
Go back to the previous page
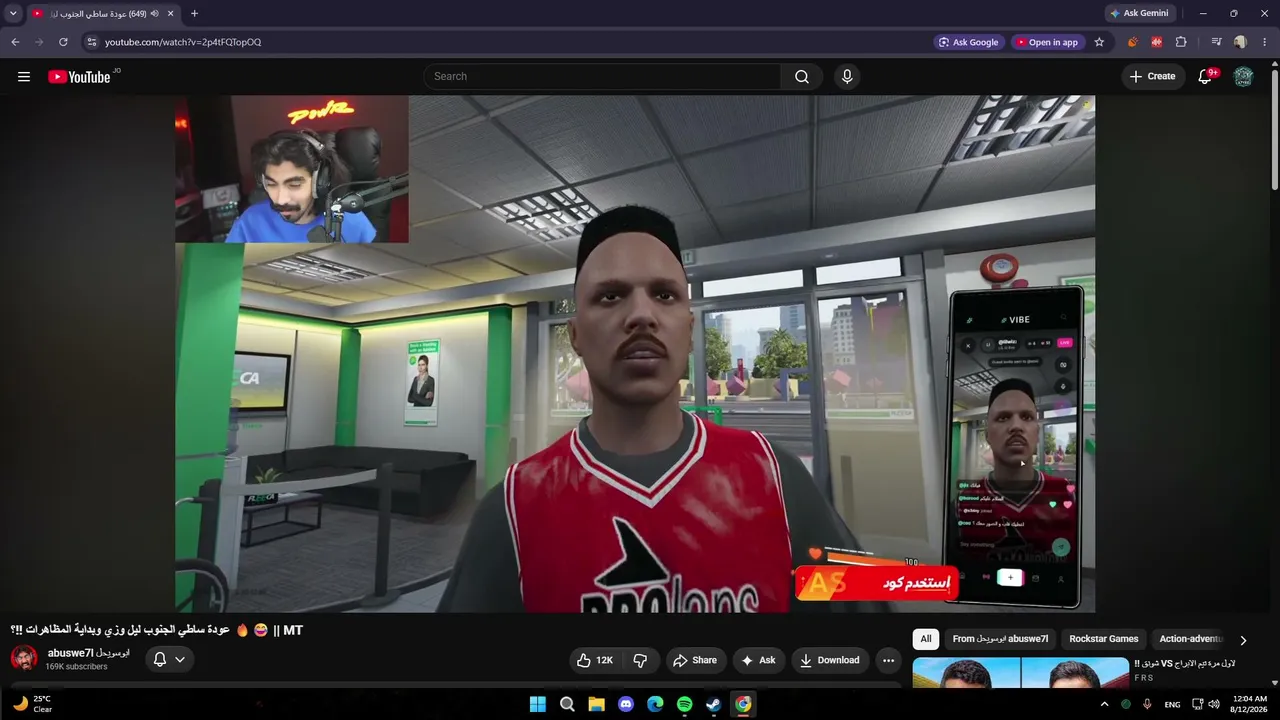[15, 42]
